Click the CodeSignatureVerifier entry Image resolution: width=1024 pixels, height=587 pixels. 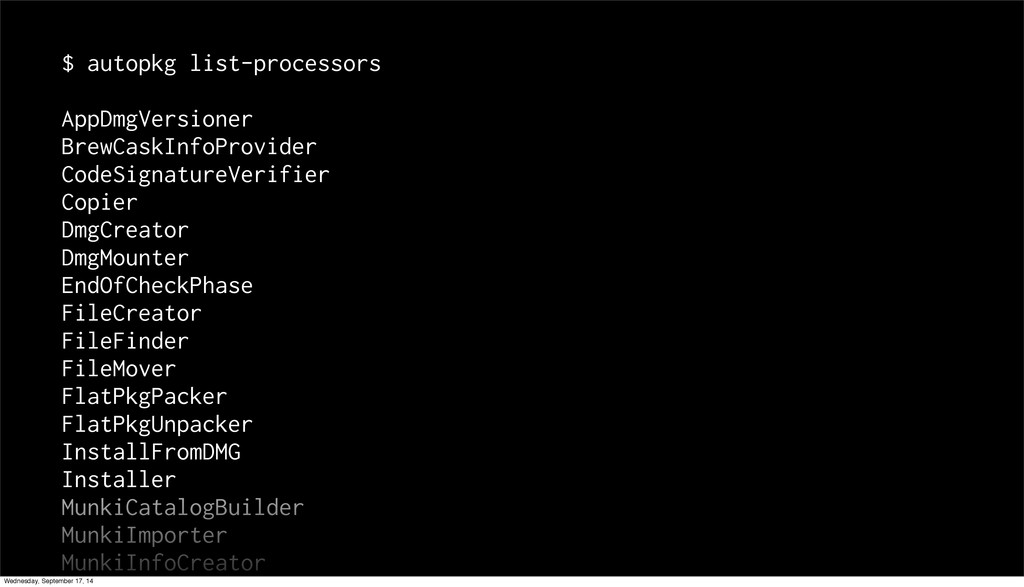tap(195, 176)
